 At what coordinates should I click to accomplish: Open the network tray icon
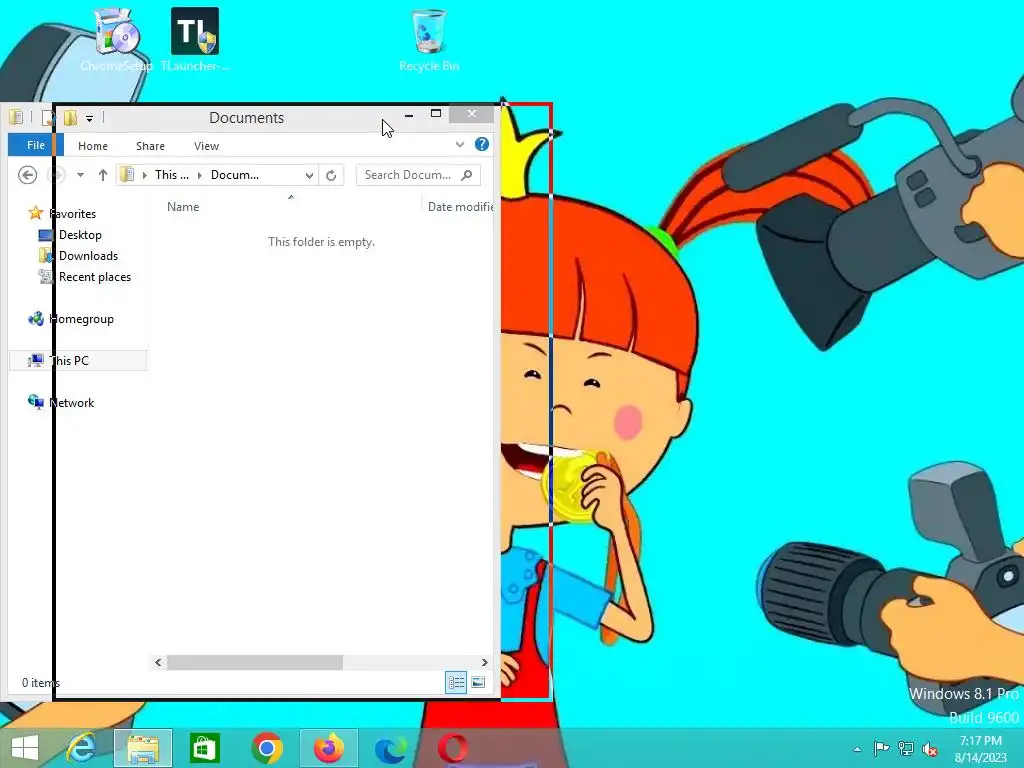pos(906,749)
